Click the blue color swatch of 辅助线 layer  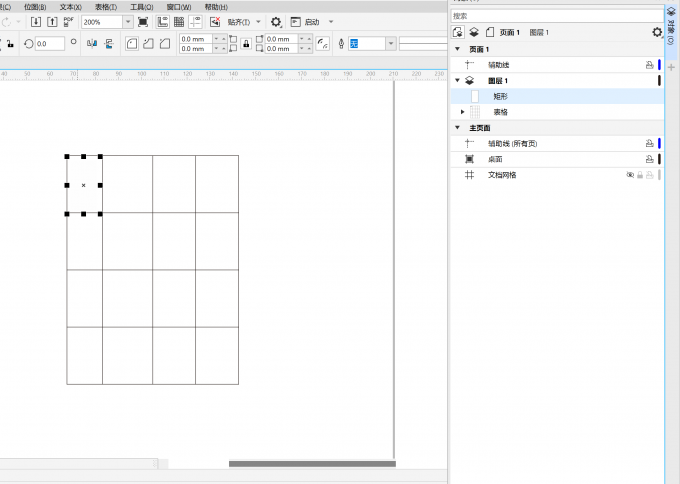pyautogui.click(x=659, y=65)
